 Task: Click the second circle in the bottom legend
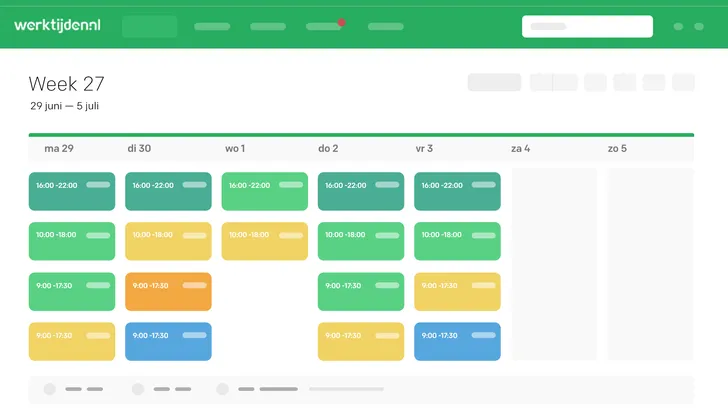138,389
